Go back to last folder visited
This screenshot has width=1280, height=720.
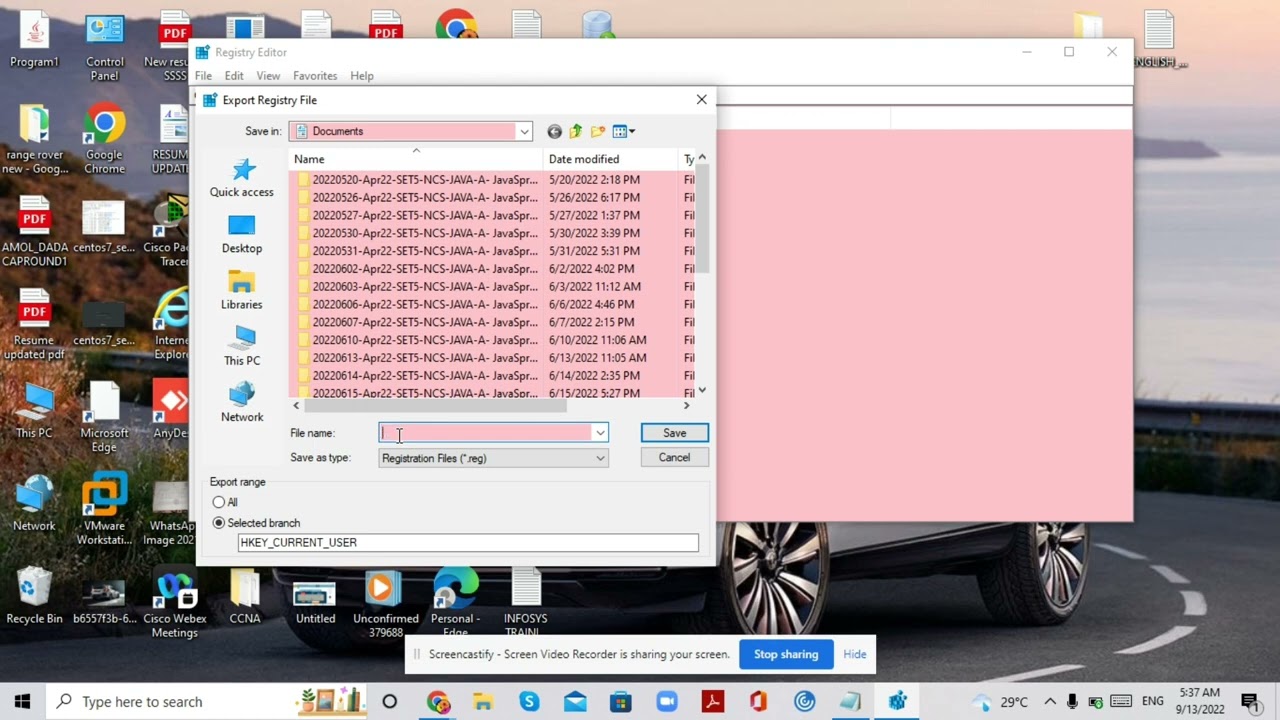pos(554,131)
